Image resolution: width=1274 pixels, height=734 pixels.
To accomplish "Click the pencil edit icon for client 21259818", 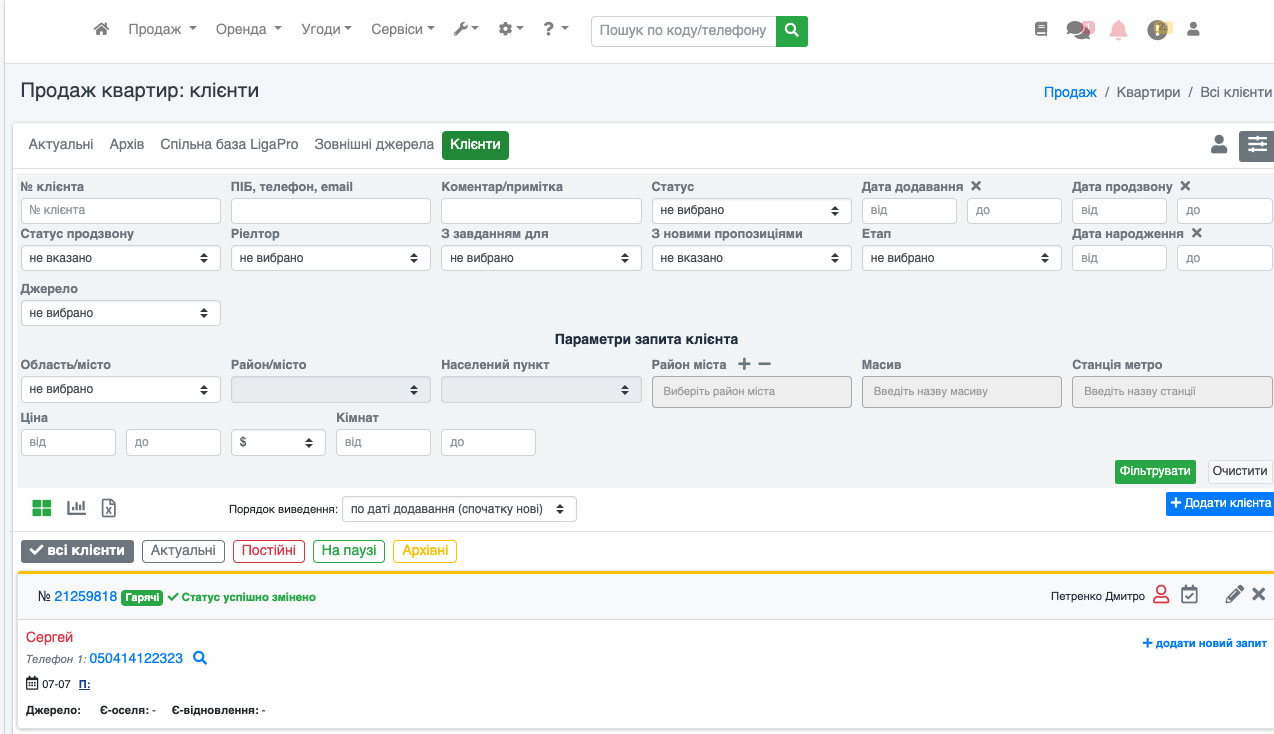I will [x=1234, y=595].
